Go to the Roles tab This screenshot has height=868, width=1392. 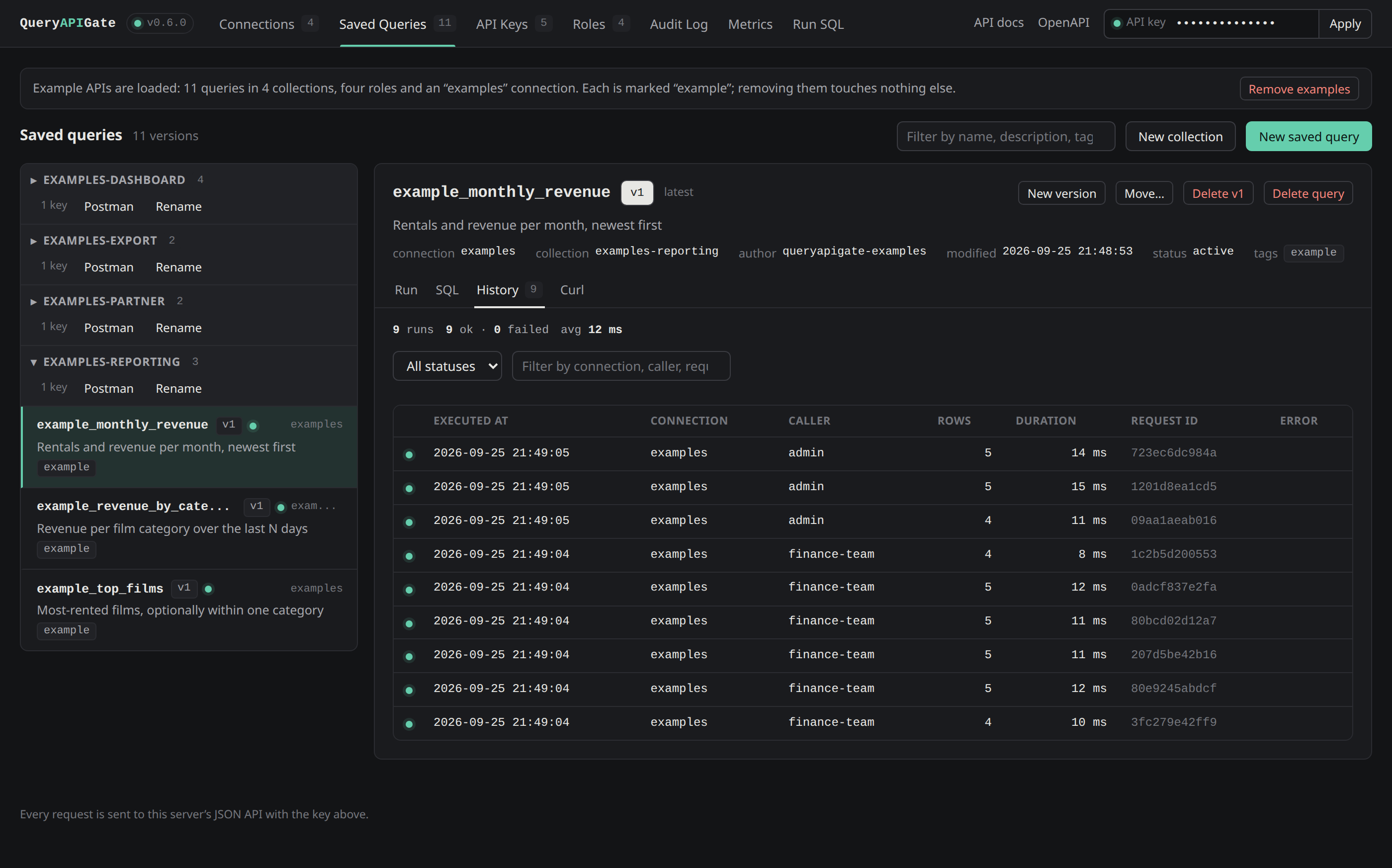[x=600, y=23]
